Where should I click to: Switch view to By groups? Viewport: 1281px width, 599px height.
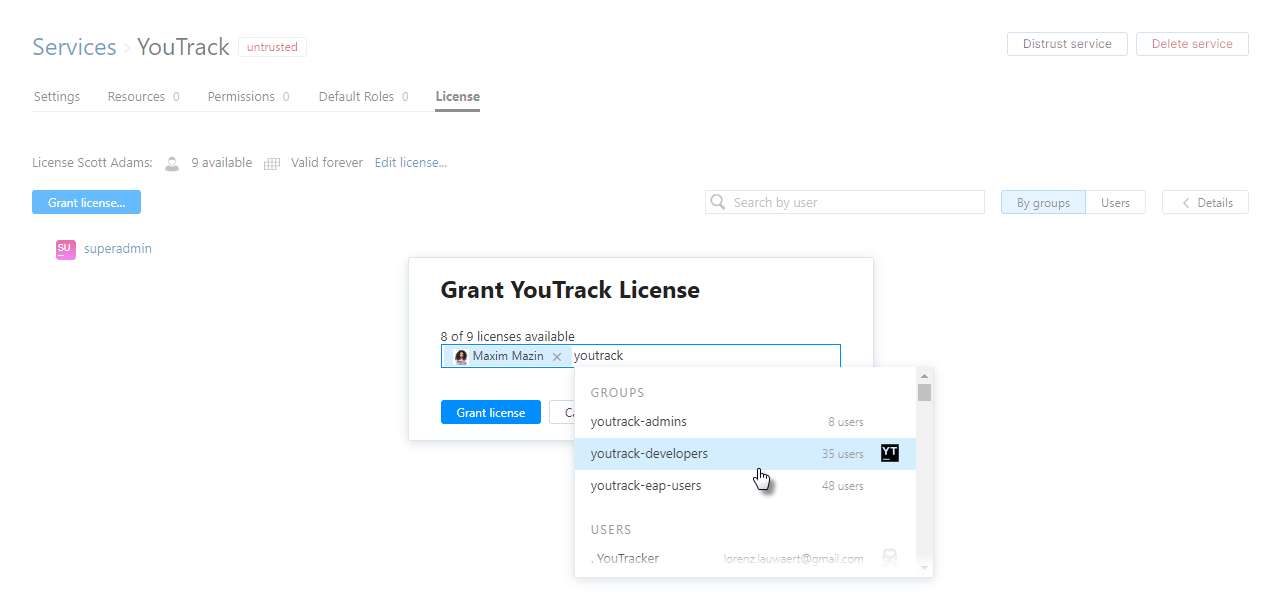click(x=1043, y=202)
